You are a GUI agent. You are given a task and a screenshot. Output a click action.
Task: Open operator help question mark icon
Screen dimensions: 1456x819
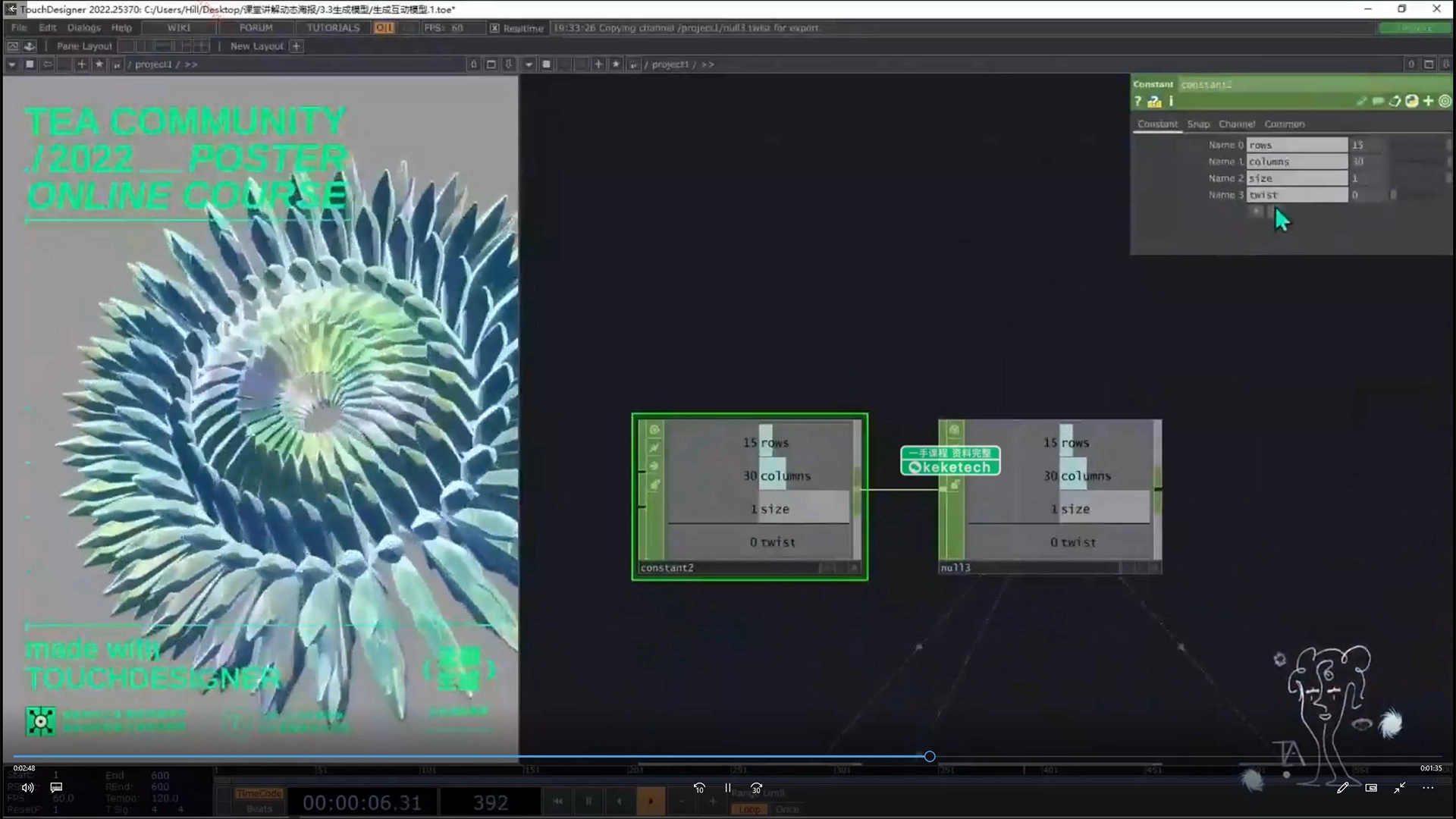[x=1137, y=101]
